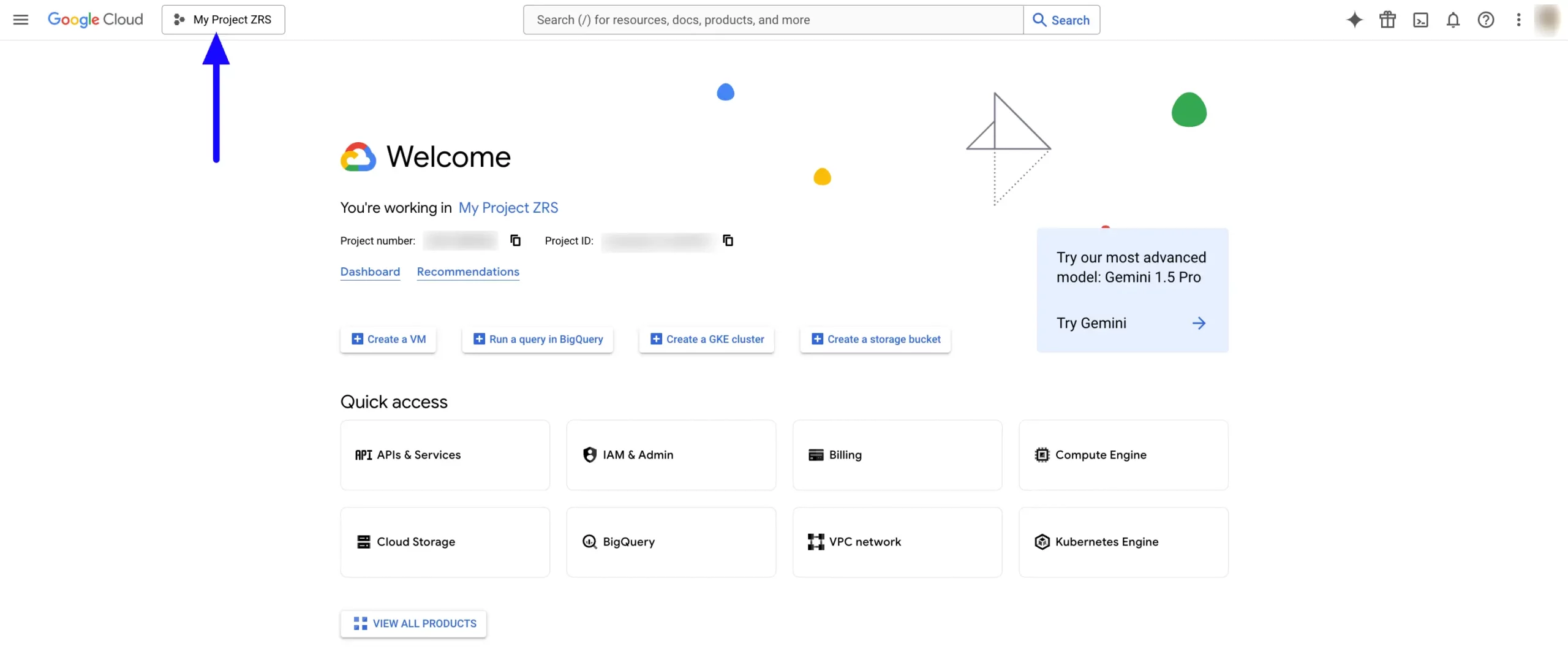This screenshot has height=654, width=1568.
Task: Open the Try Gemini link text
Action: coord(1091,323)
